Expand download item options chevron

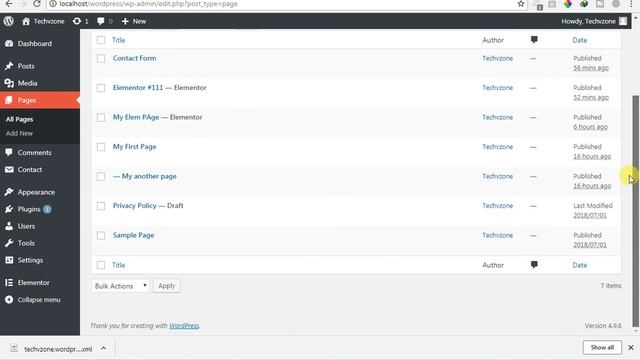[x=104, y=349]
